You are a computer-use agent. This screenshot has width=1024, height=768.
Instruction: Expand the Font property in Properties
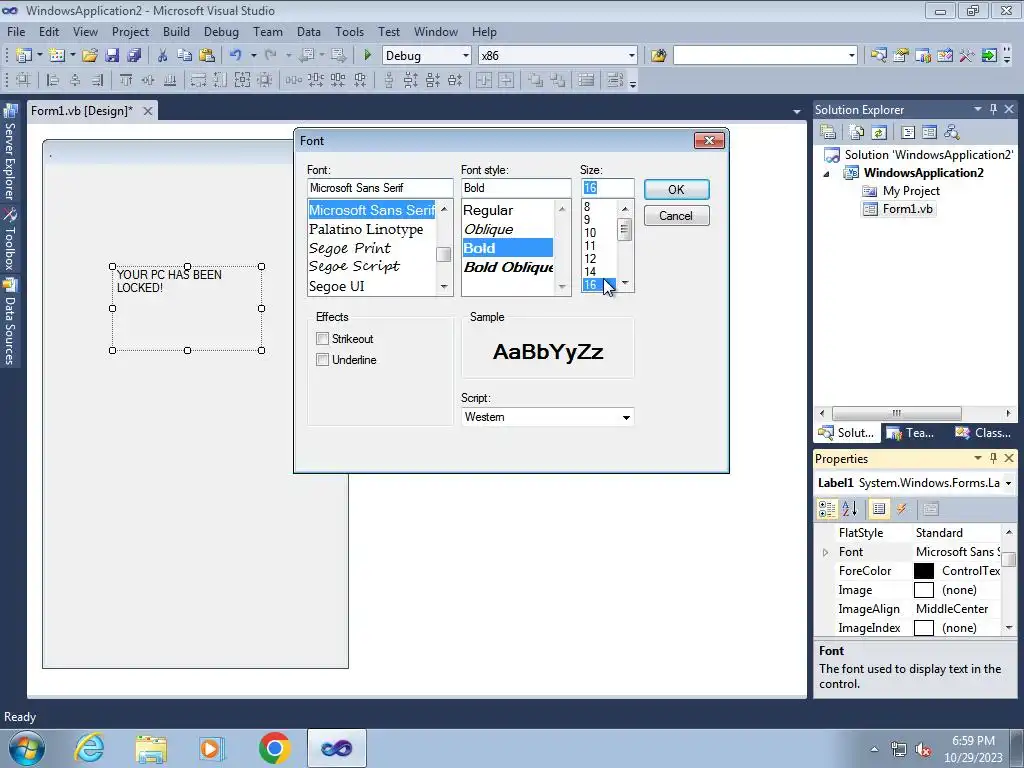coord(825,552)
